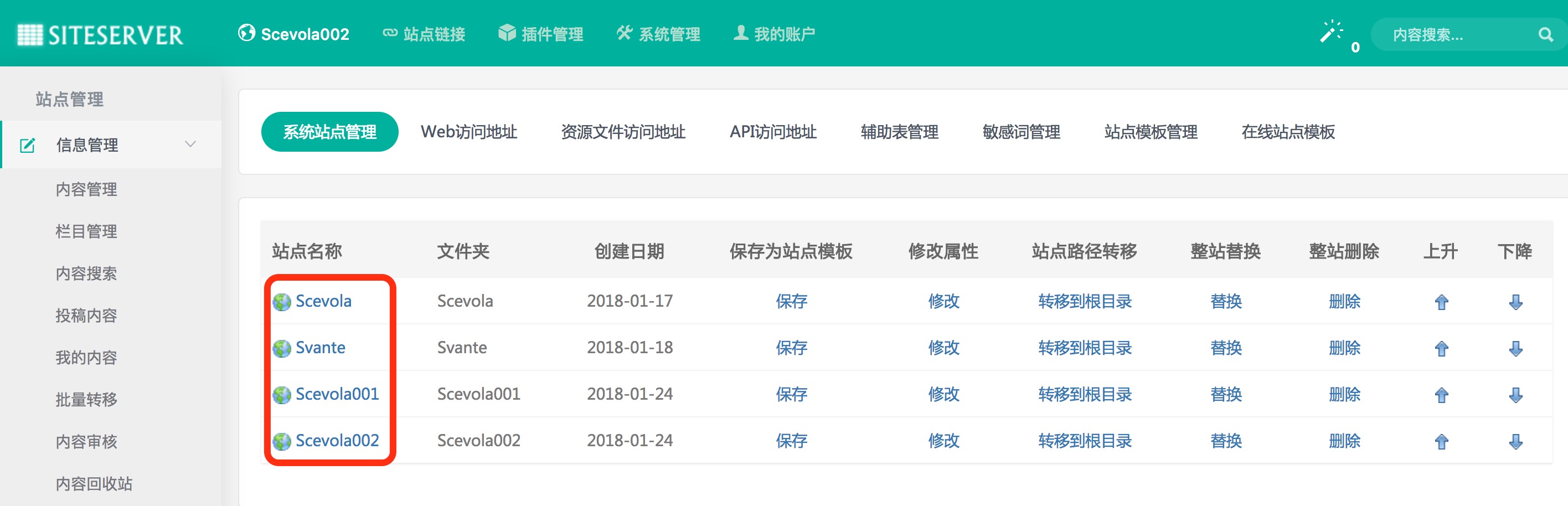The height and width of the screenshot is (506, 1568).
Task: Switch to the 站点模板管理 tab
Action: coord(1151,132)
